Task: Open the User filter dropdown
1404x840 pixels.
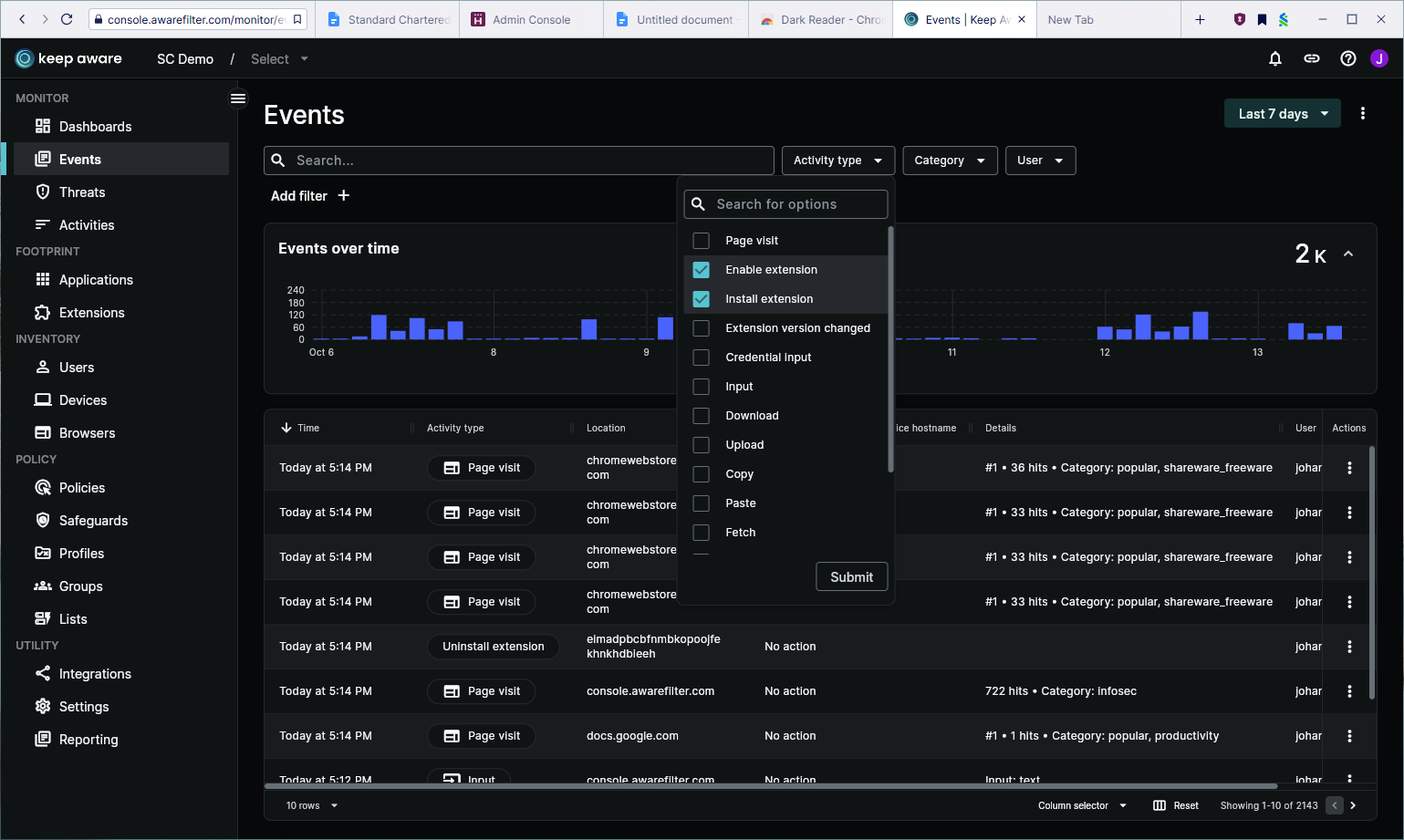Action: click(x=1040, y=161)
